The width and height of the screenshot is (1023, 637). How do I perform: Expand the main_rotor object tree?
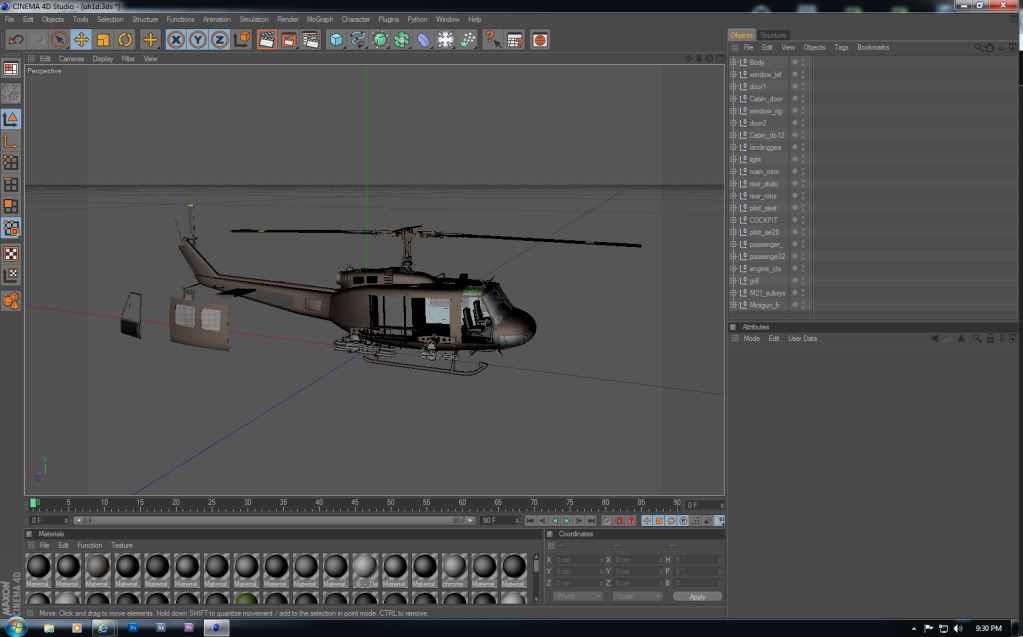733,171
